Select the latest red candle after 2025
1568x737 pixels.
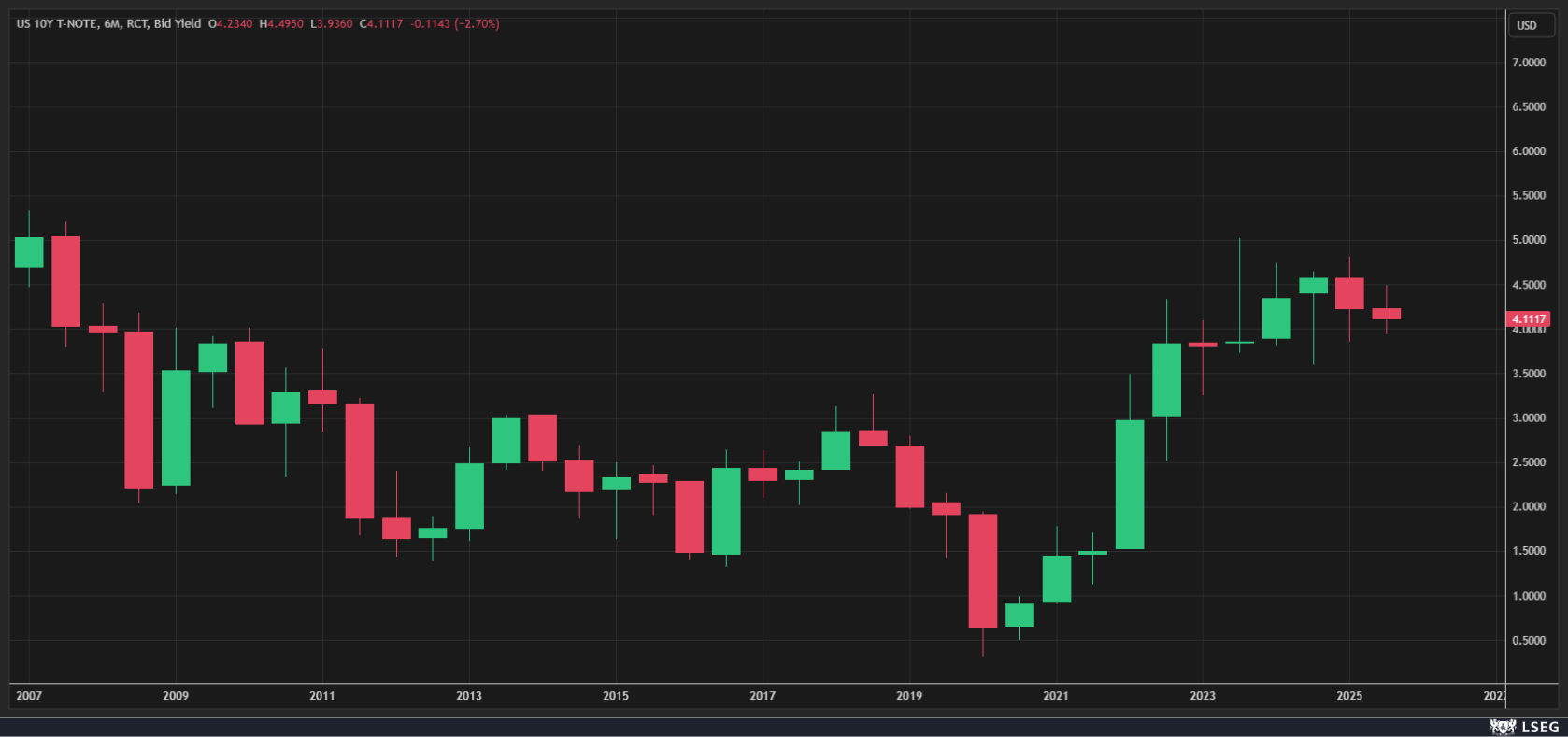pos(1386,314)
